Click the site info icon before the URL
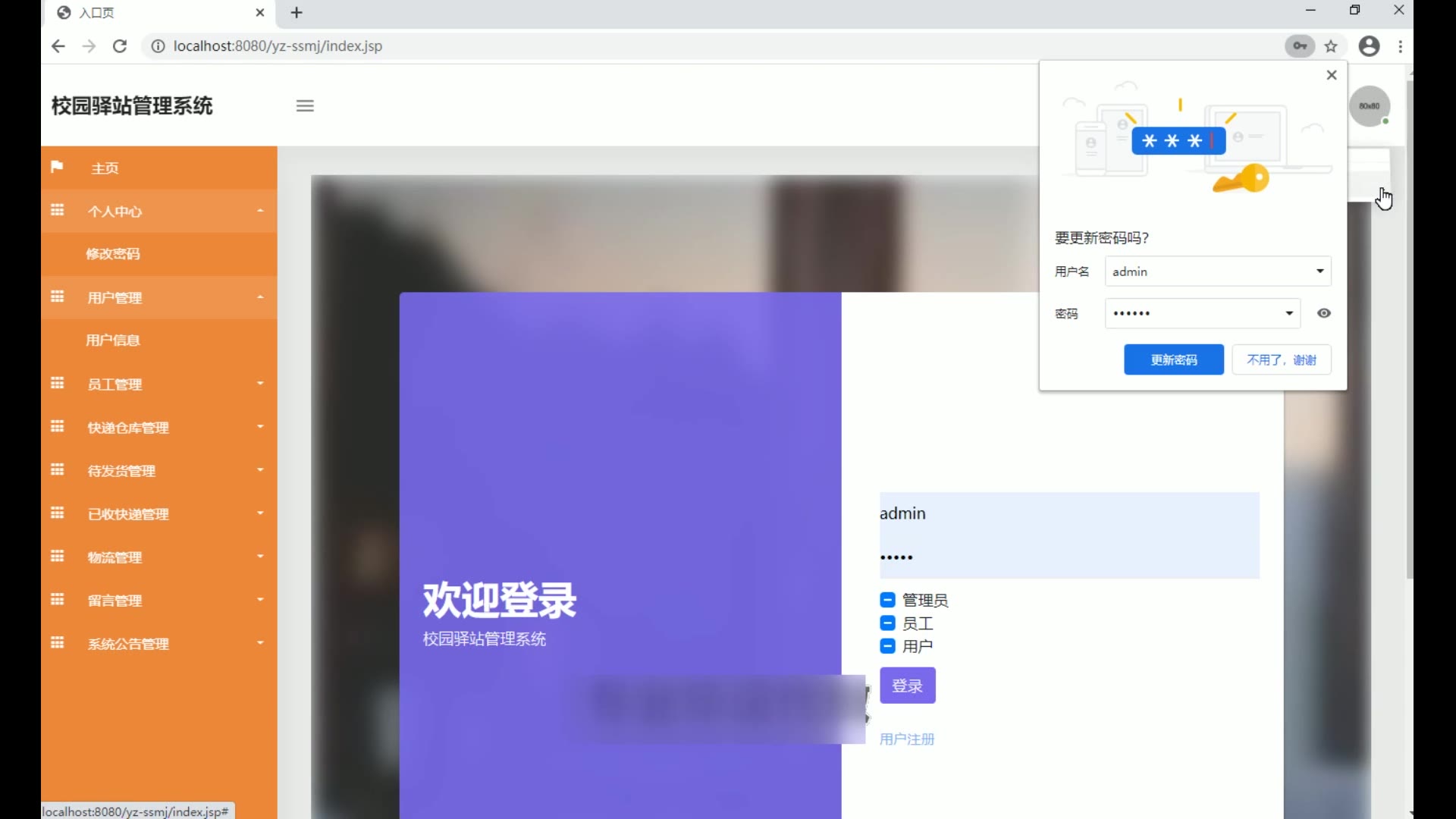1456x819 pixels. [x=158, y=46]
